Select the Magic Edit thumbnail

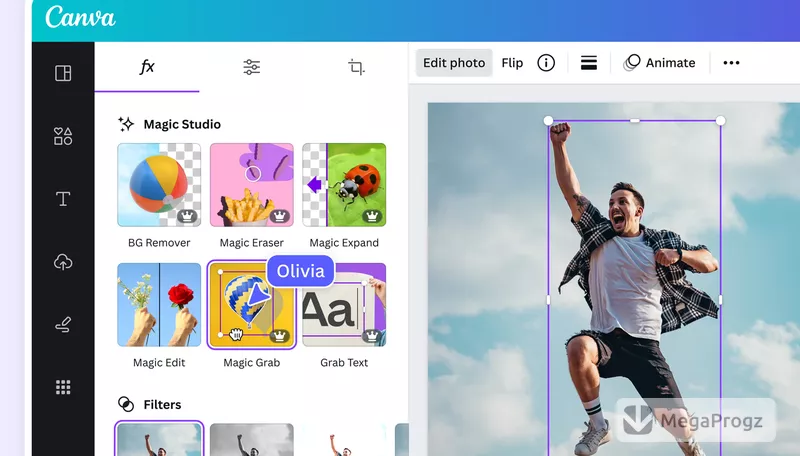coord(159,305)
